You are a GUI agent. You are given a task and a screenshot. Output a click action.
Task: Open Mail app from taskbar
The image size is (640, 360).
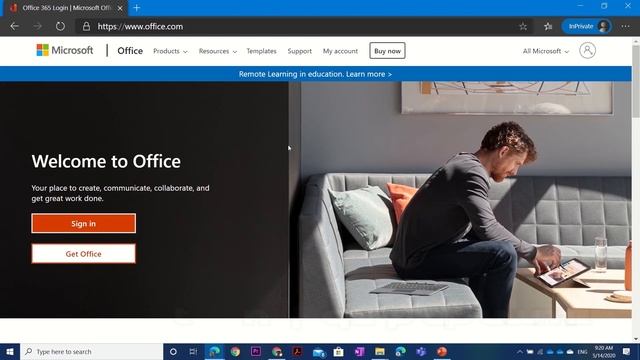[x=318, y=351]
